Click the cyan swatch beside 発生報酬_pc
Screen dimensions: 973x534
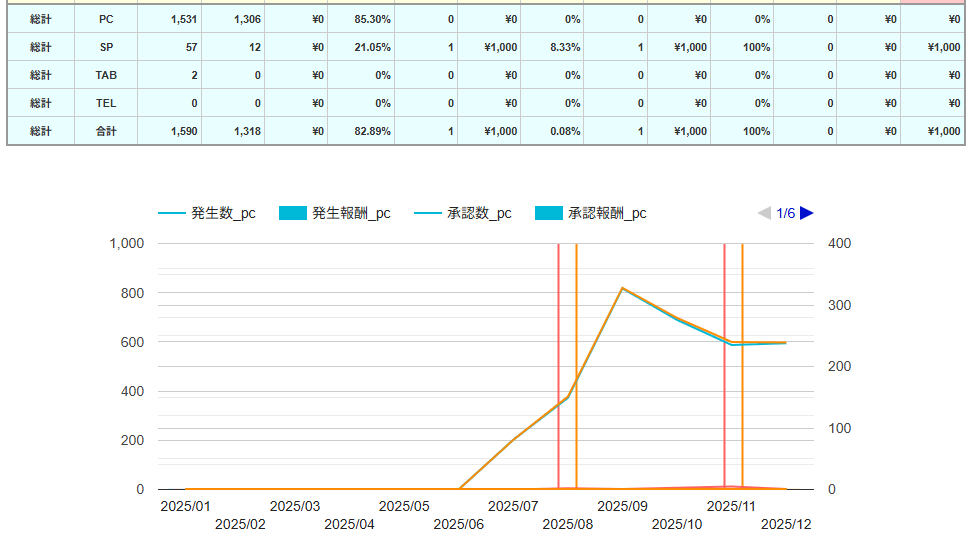[x=293, y=213]
